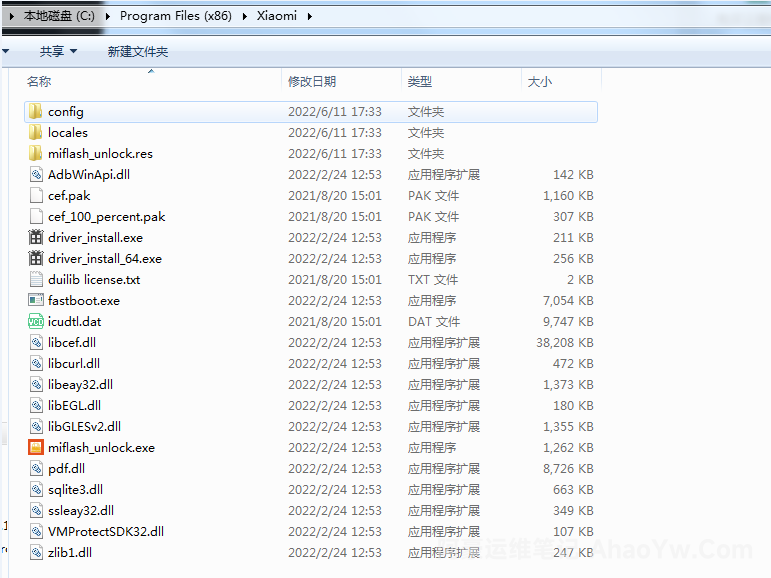The height and width of the screenshot is (578, 771).
Task: Click the fastboot.exe application icon
Action: click(x=36, y=300)
